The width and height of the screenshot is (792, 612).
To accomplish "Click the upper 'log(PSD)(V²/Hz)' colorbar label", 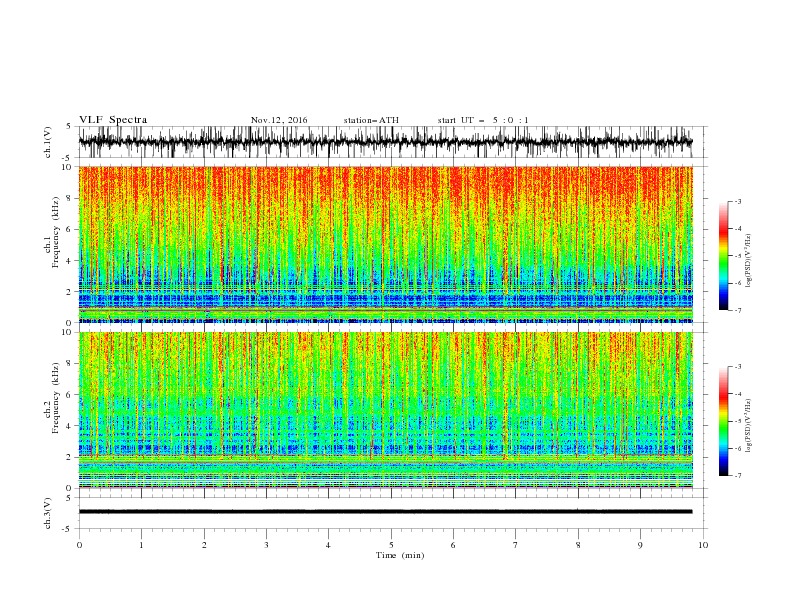I will pyautogui.click(x=749, y=261).
